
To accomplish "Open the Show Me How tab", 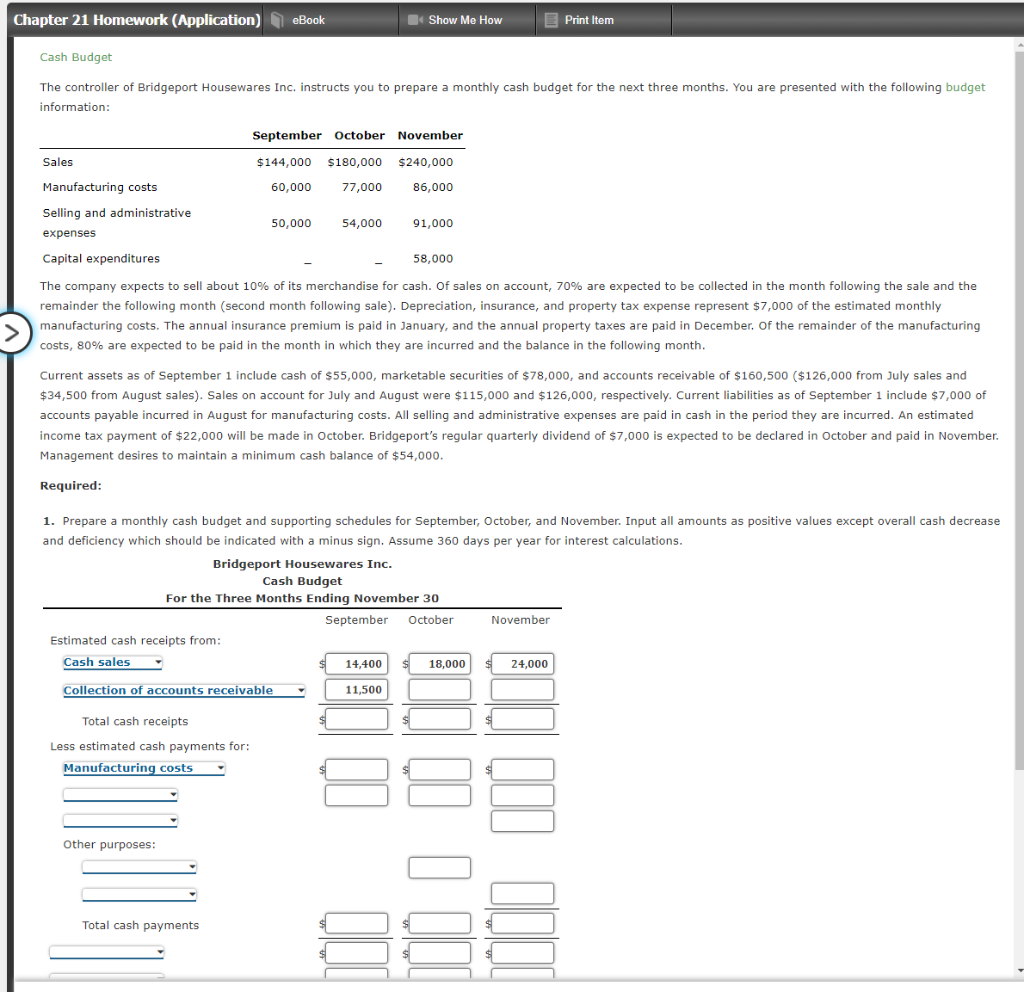I will point(467,20).
